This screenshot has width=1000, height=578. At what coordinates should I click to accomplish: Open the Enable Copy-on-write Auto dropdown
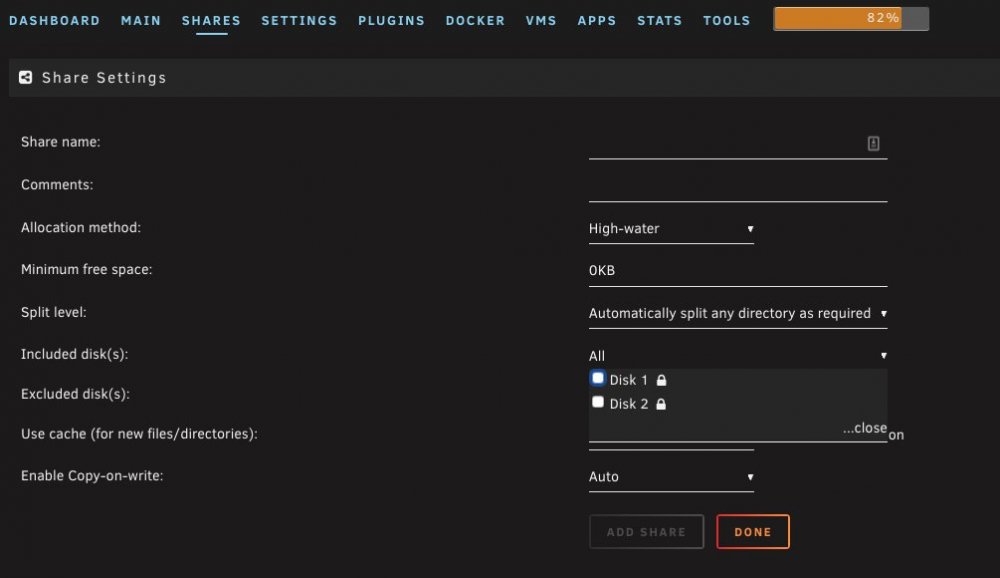(x=671, y=477)
